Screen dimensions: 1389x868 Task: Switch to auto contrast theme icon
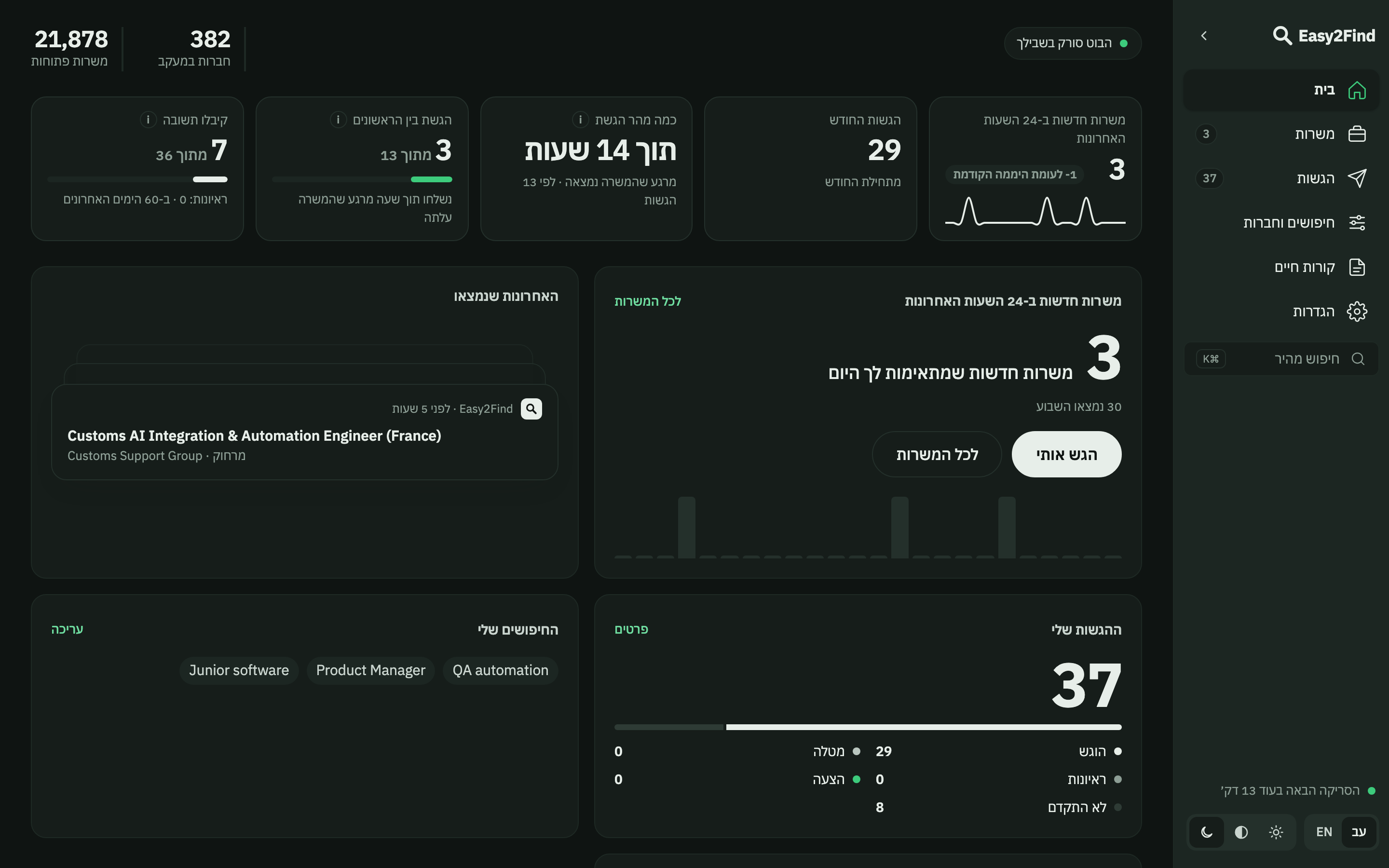pos(1241,832)
